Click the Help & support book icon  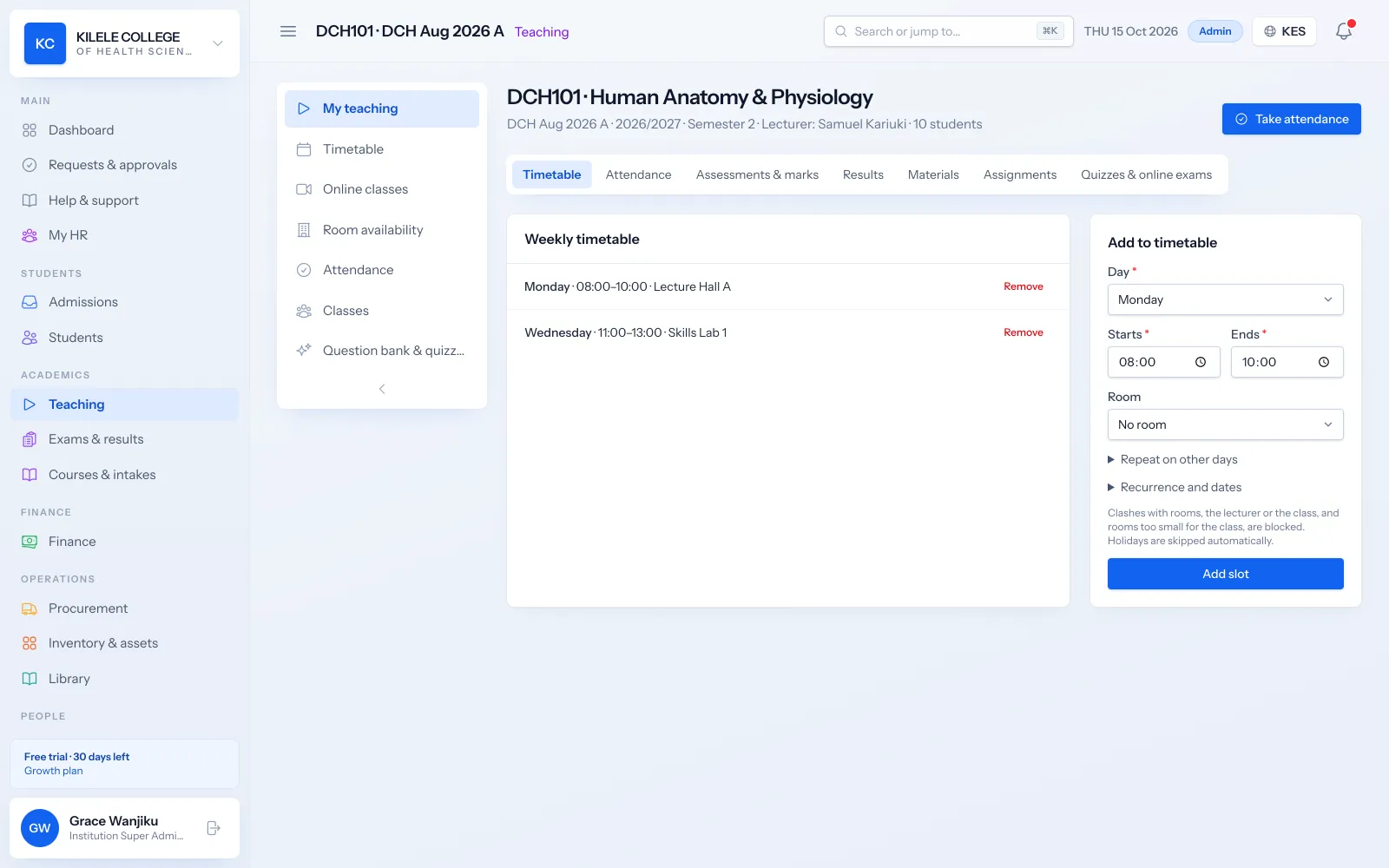pyautogui.click(x=30, y=201)
